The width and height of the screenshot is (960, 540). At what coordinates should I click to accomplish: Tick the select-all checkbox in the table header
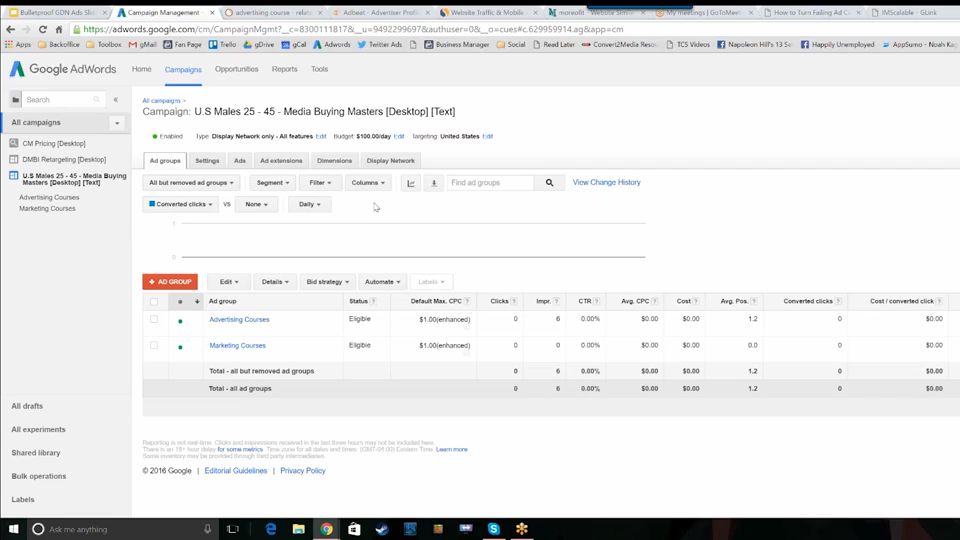[x=154, y=301]
